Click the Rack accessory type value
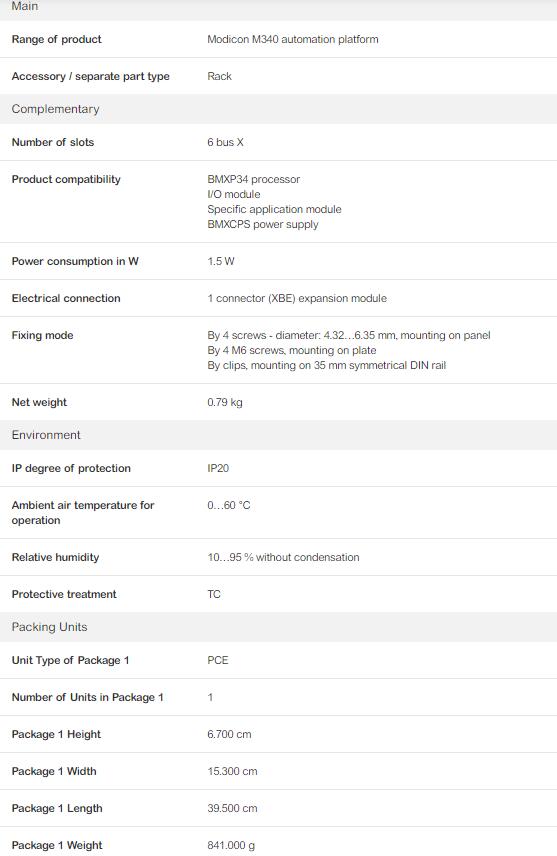Image resolution: width=557 pixels, height=856 pixels. [x=219, y=76]
